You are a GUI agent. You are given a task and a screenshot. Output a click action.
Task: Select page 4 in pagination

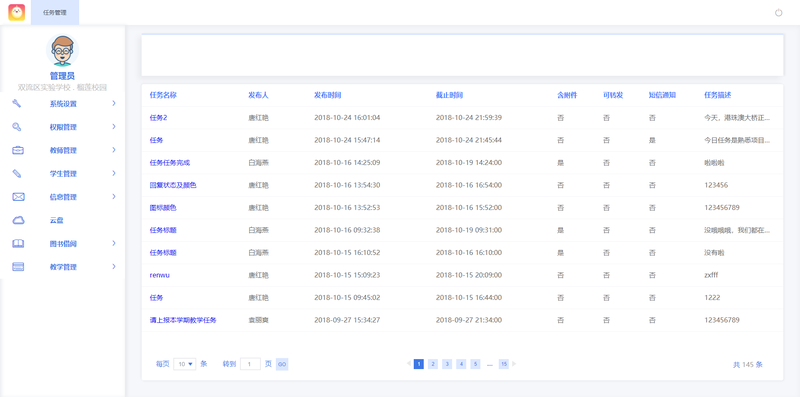[461, 364]
